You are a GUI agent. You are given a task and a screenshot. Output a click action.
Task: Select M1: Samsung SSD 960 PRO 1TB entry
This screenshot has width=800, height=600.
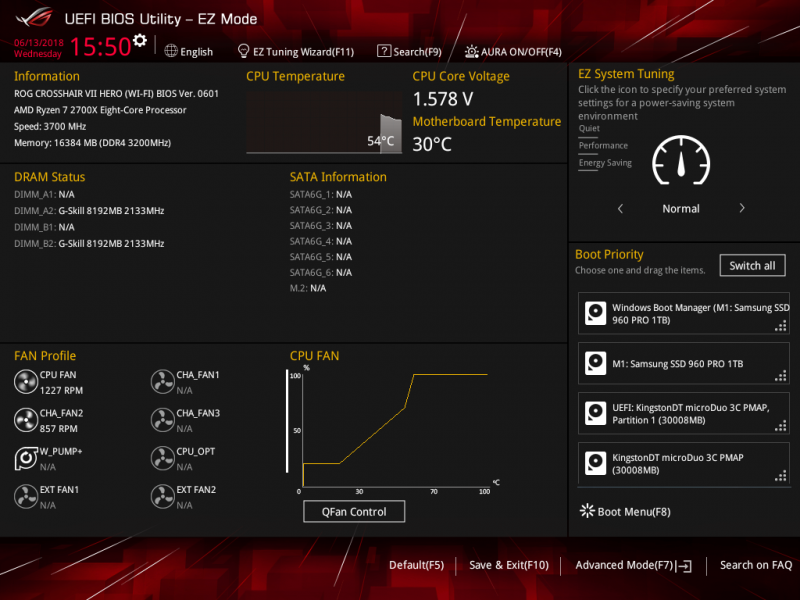click(684, 363)
